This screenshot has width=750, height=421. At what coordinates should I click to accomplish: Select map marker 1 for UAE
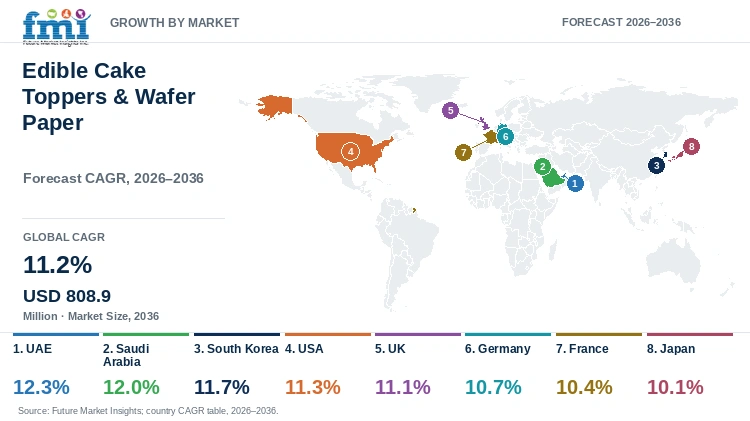click(x=575, y=183)
